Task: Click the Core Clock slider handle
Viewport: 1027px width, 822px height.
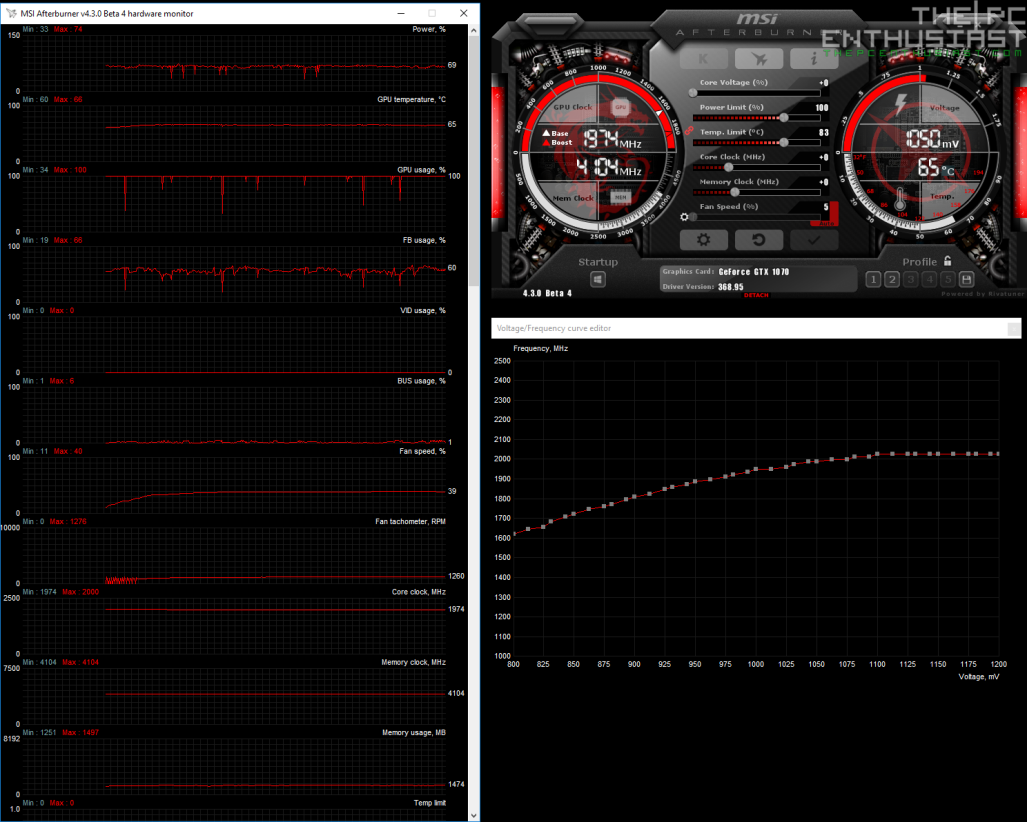Action: pos(728,168)
